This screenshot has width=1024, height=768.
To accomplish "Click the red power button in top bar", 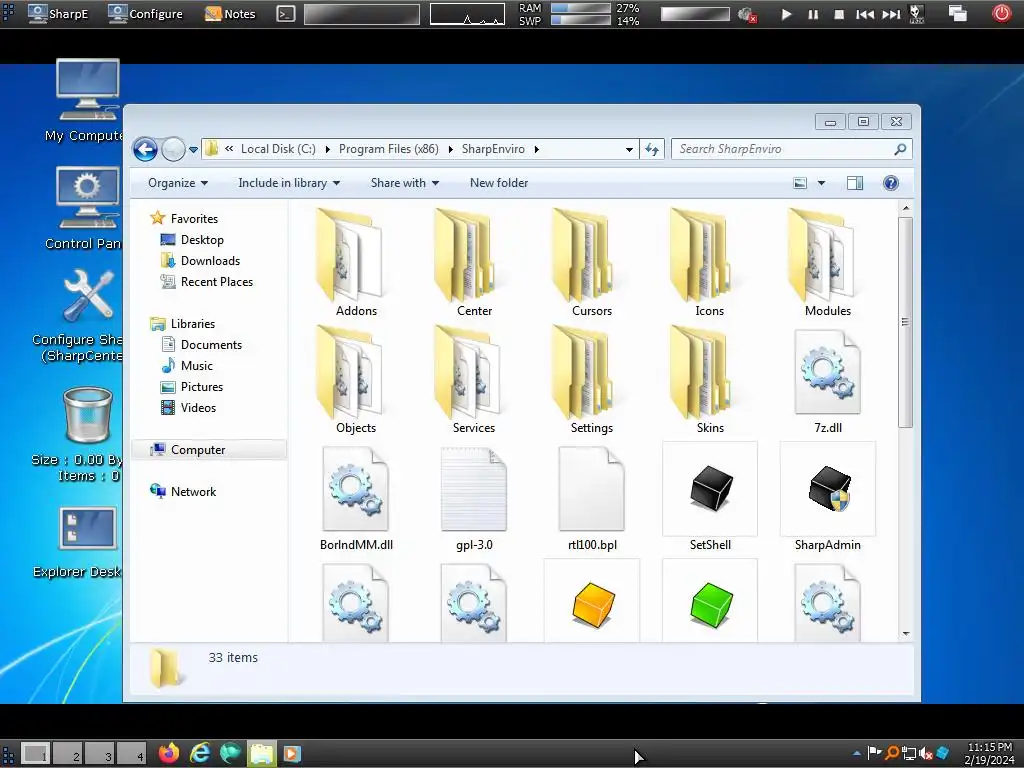I will (x=1001, y=13).
